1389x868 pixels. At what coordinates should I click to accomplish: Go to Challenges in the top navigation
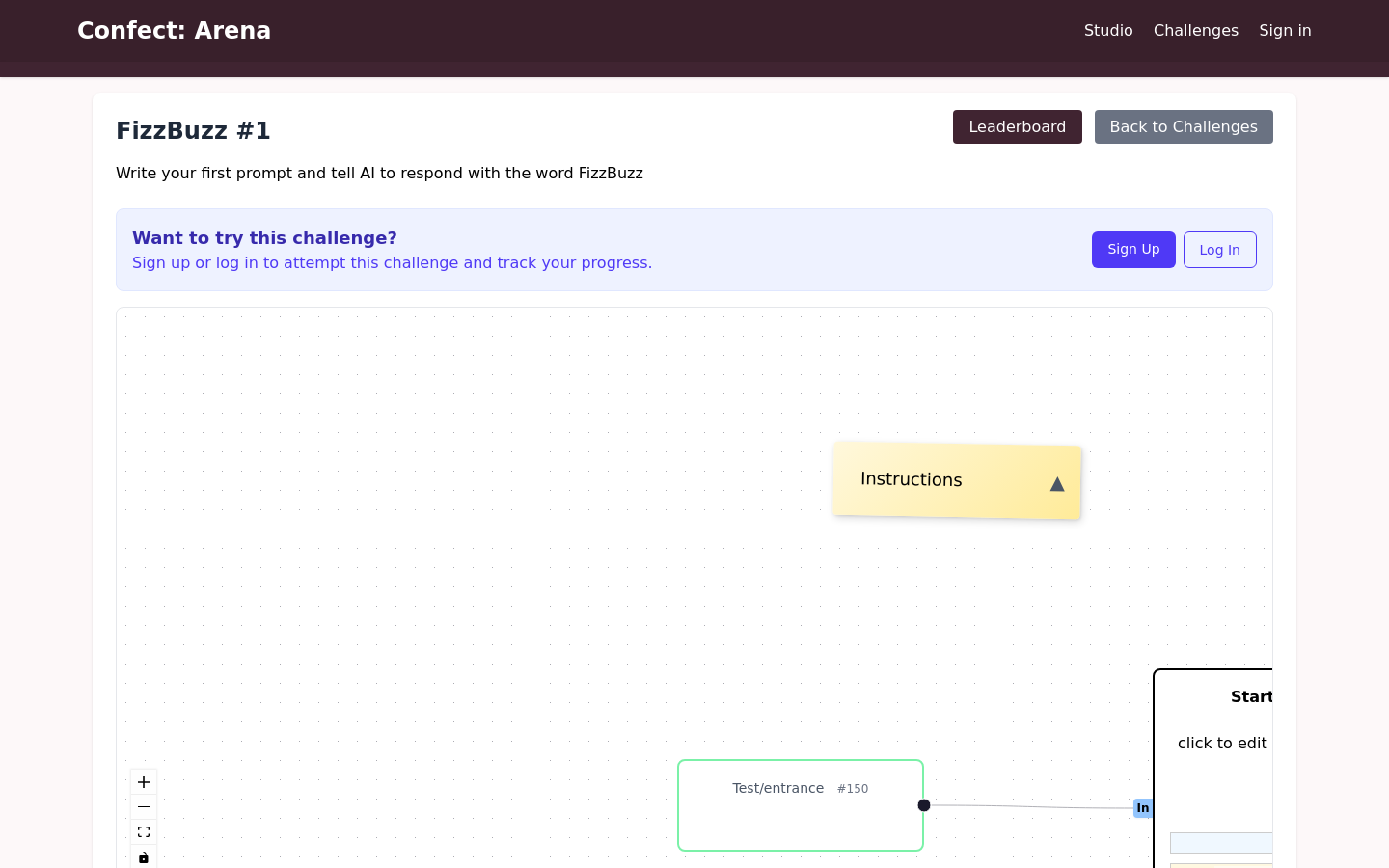[x=1196, y=30]
